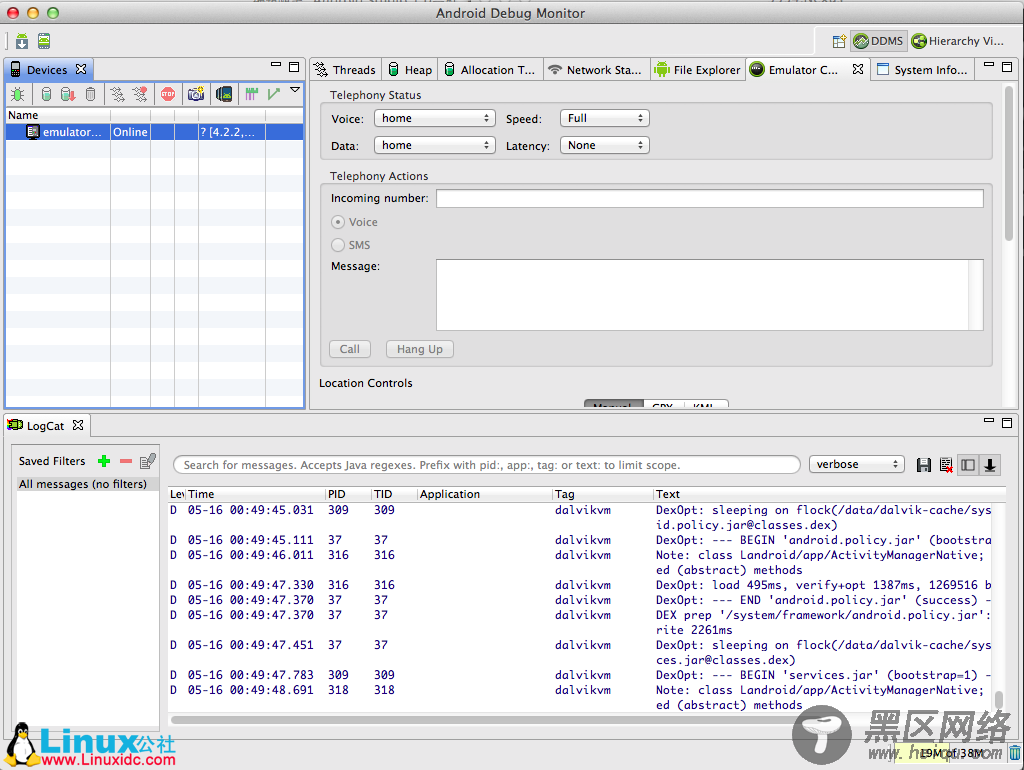This screenshot has height=770, width=1024.
Task: Maximize the Emulator Control panel
Action: (x=1007, y=67)
